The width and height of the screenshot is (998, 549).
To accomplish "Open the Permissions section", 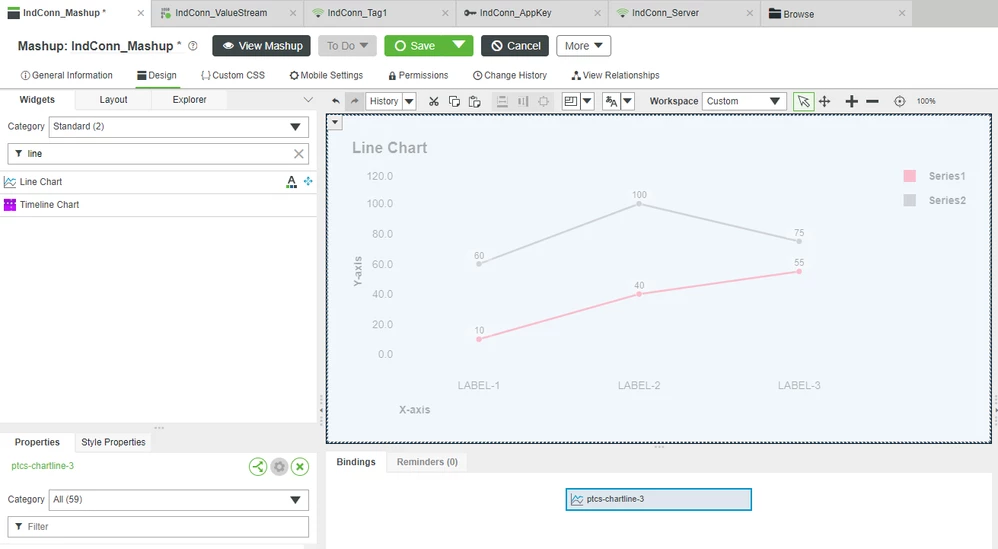I will 418,75.
